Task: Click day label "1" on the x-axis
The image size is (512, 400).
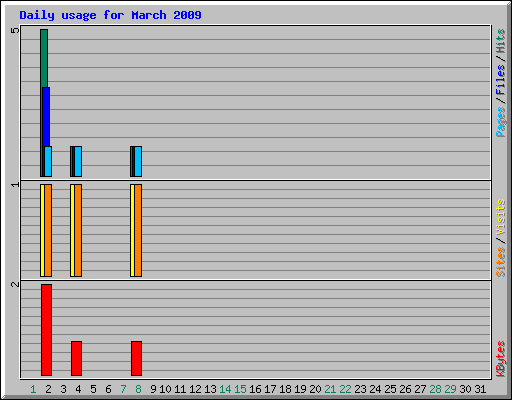Action: [33, 389]
